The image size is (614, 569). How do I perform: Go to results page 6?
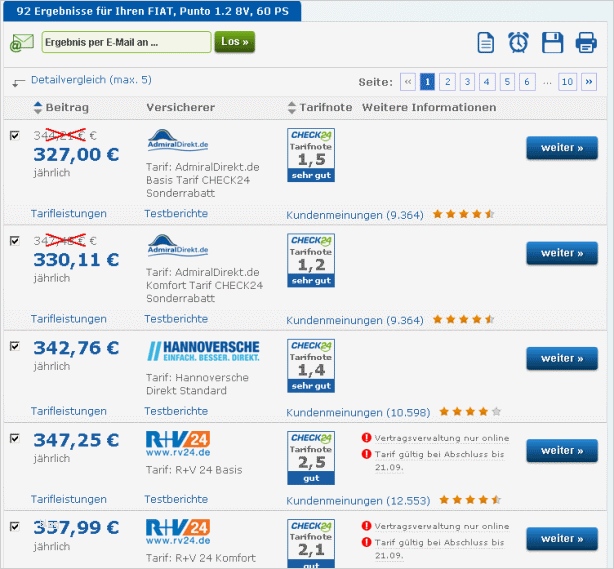point(527,82)
